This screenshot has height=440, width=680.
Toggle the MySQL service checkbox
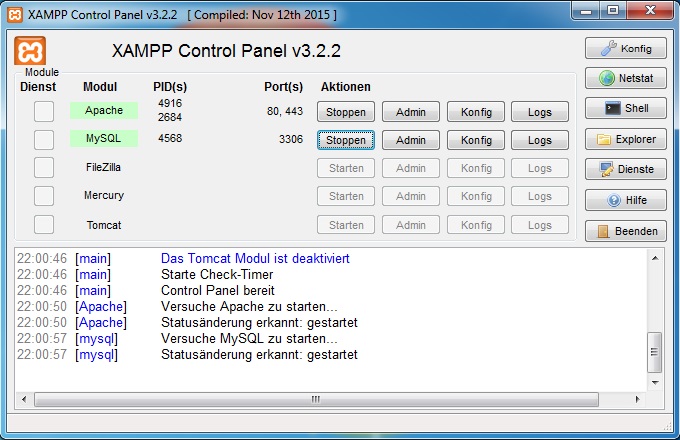44,140
